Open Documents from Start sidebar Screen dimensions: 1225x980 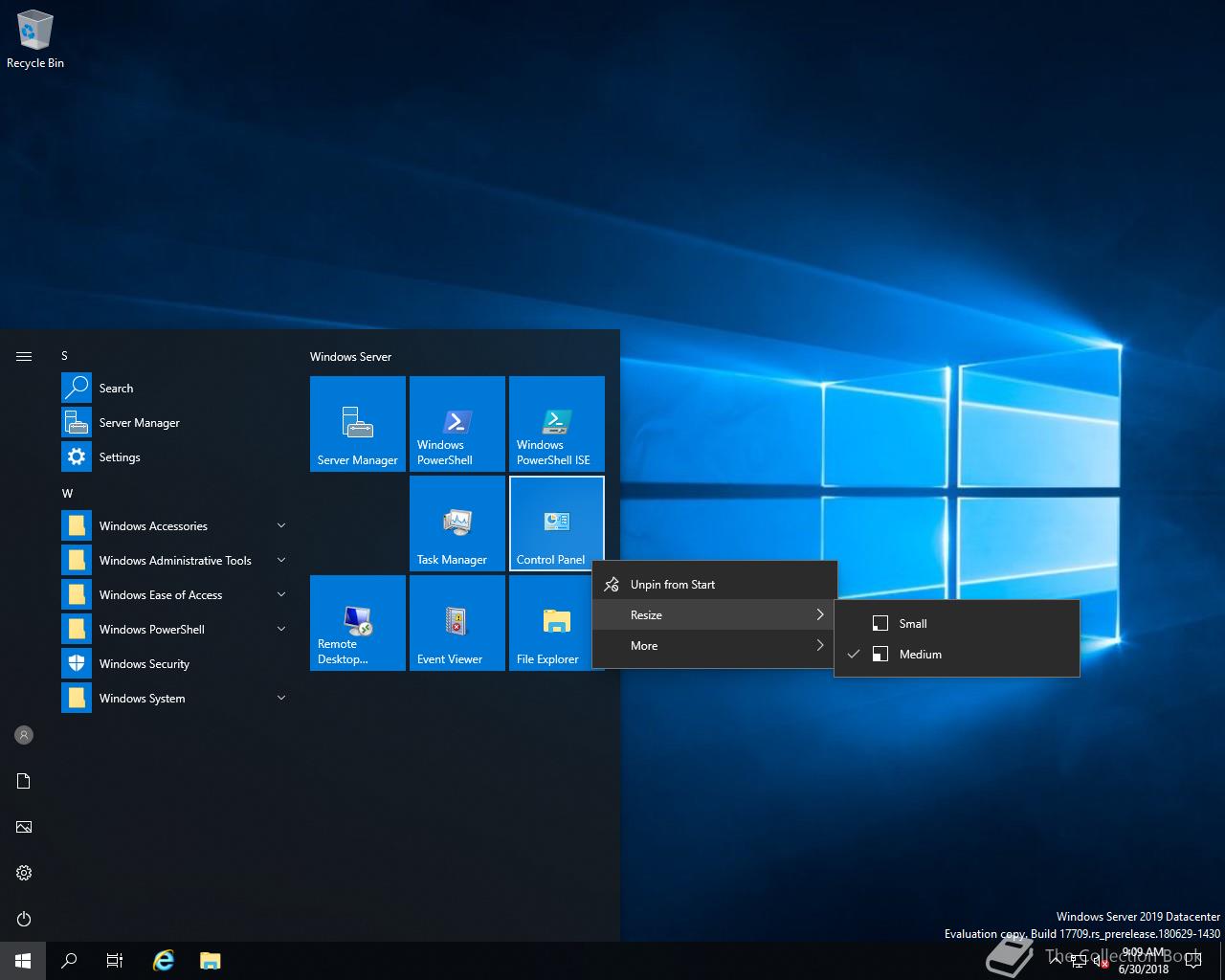(24, 781)
